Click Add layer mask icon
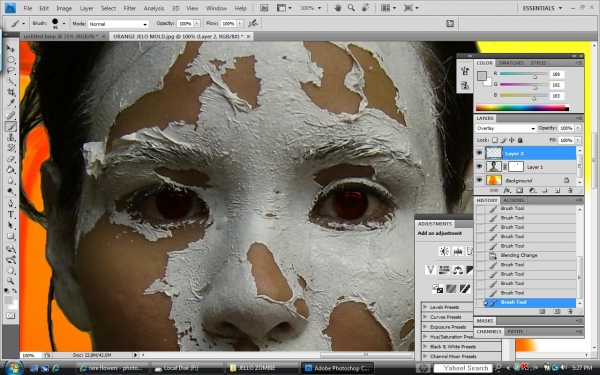 click(x=519, y=190)
